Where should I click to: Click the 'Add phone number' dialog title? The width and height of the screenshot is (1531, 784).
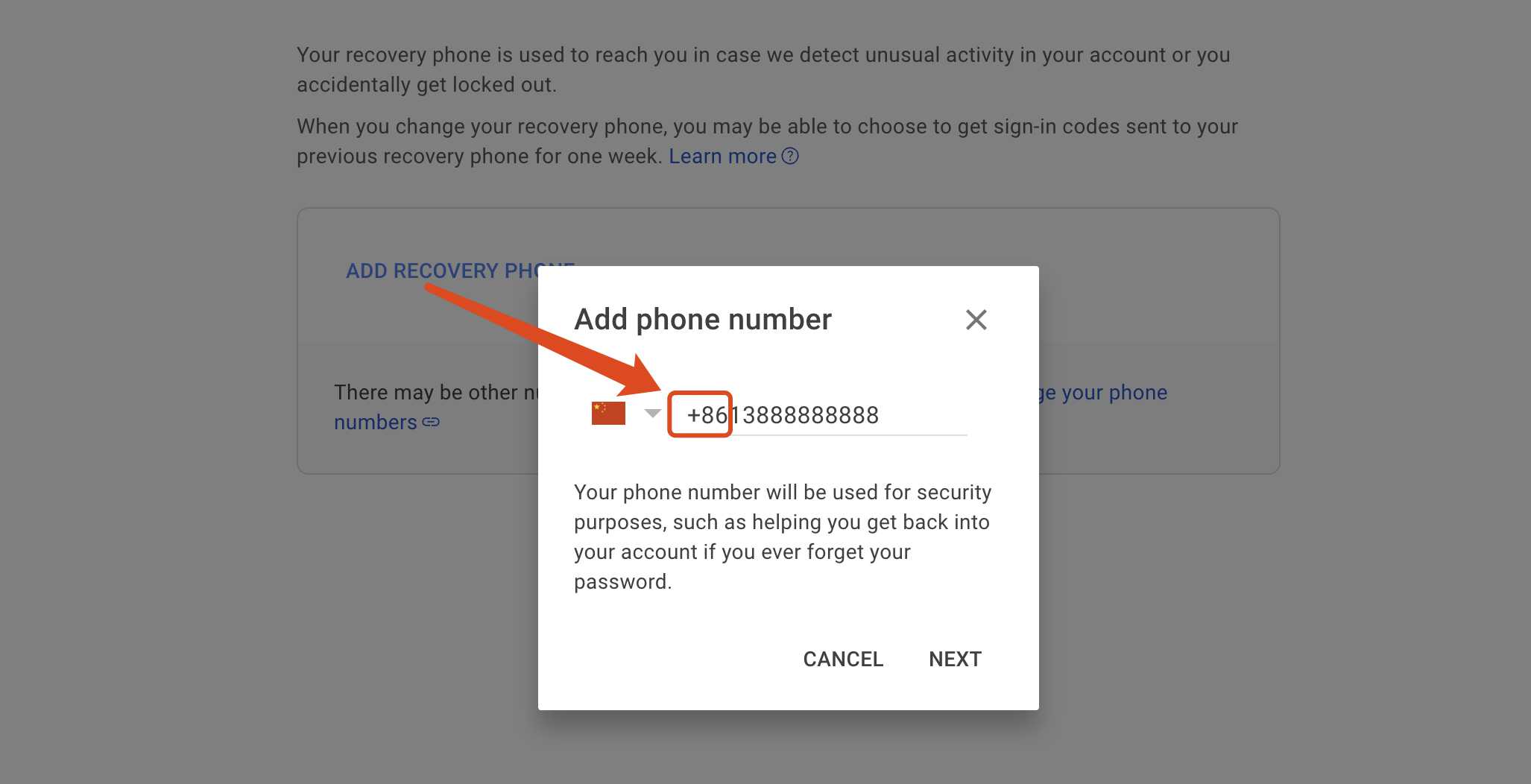coord(702,319)
